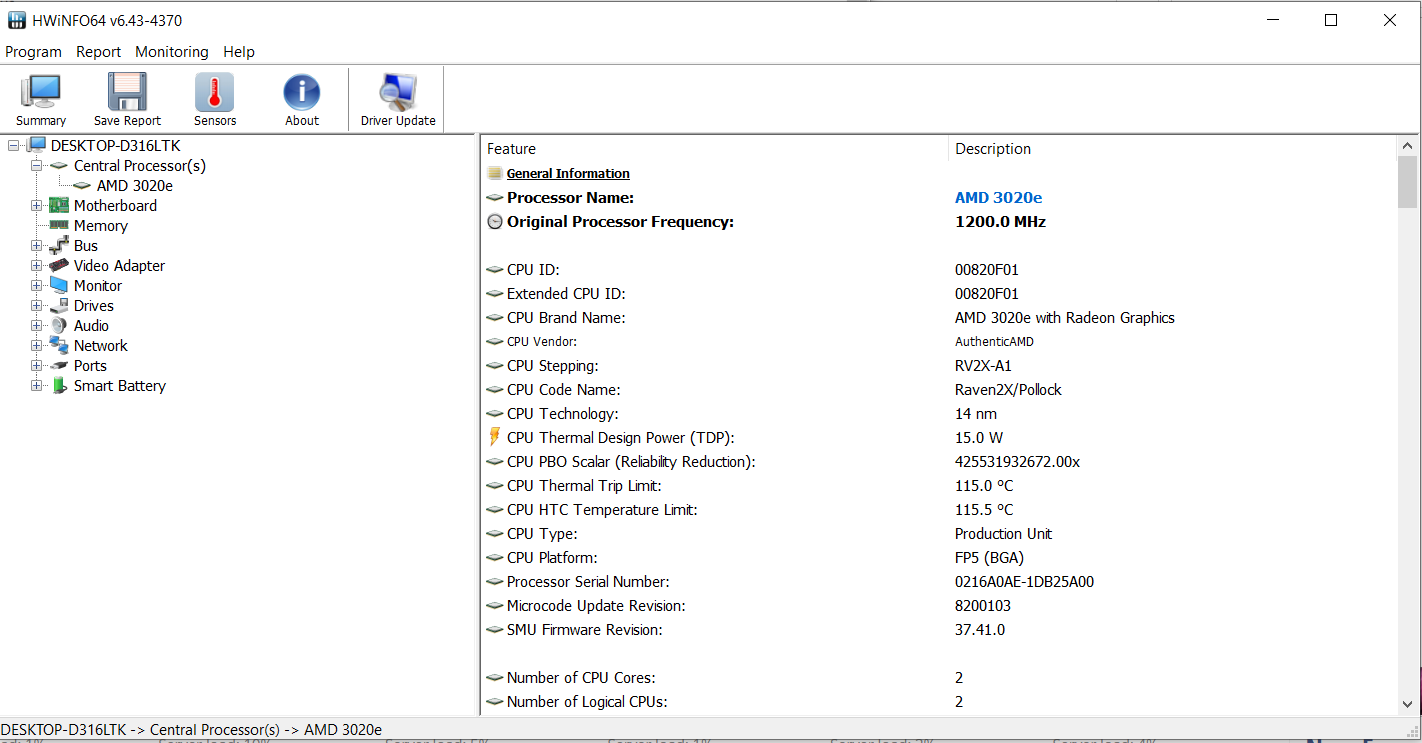Select AMD 3020e in the tree
Viewport: 1422px width, 743px height.
pos(135,186)
